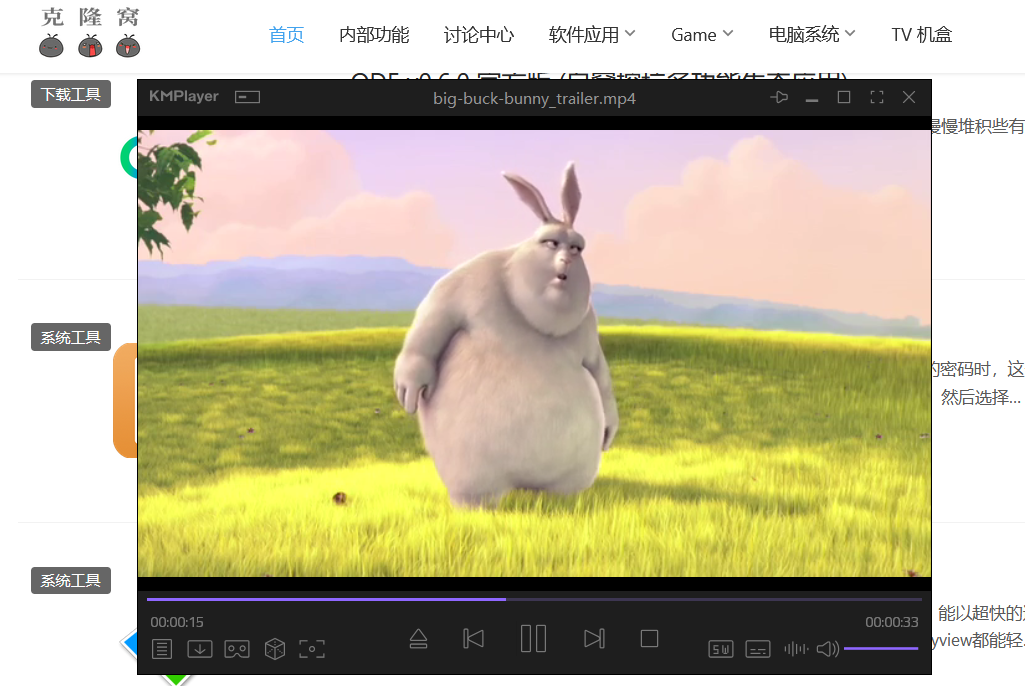The width and height of the screenshot is (1025, 686).
Task: Open the 首页 tab on the website
Action: coord(286,35)
